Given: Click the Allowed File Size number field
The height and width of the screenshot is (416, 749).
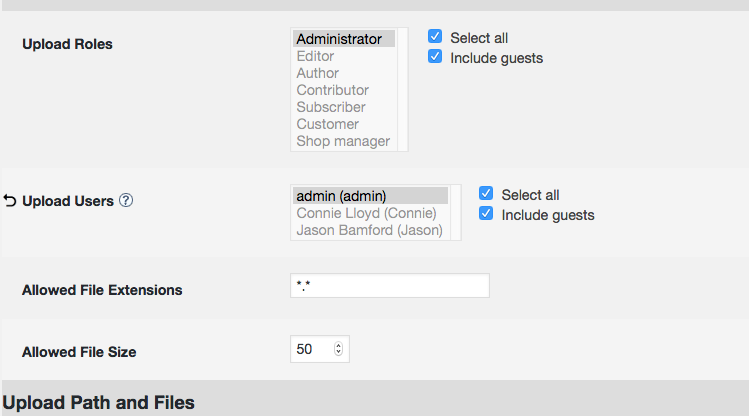Looking at the screenshot, I should click(320, 349).
